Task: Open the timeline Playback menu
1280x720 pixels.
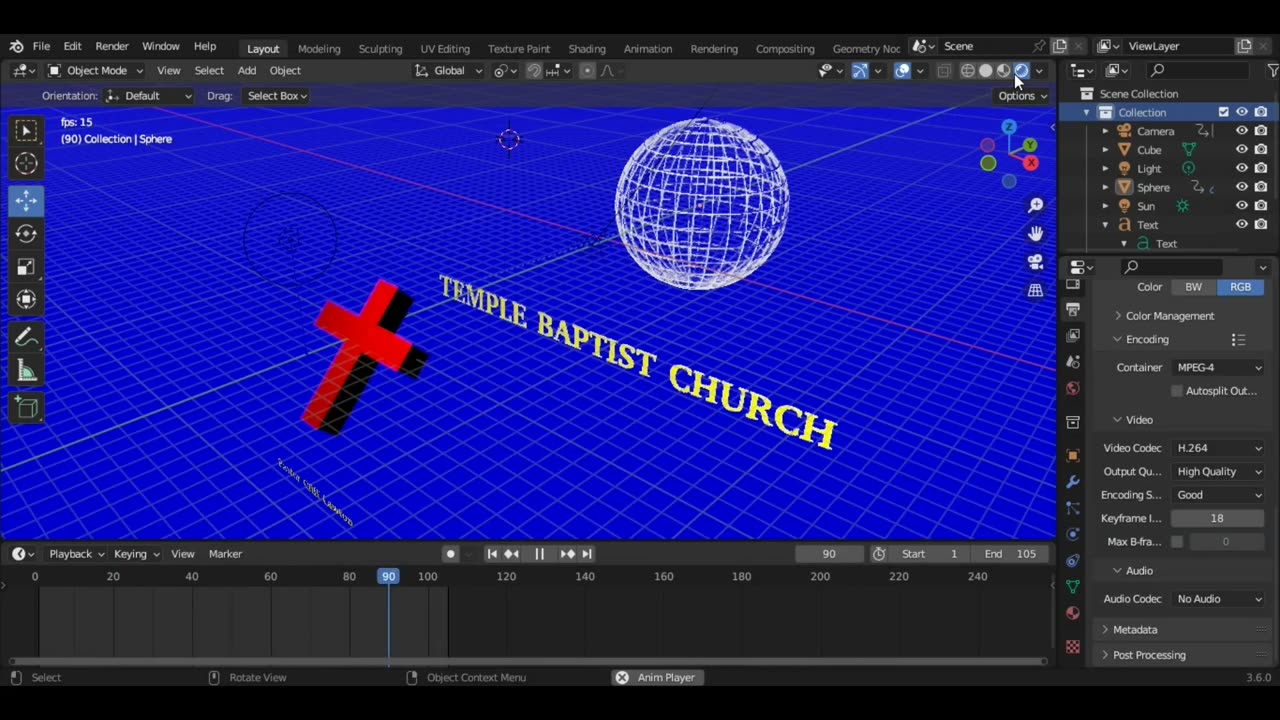Action: point(76,554)
